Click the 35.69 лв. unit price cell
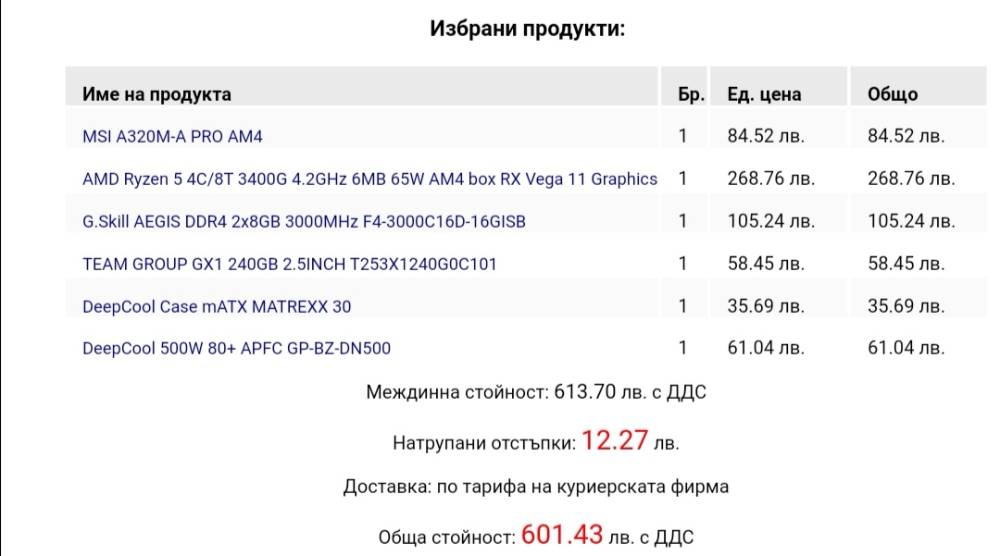Viewport: 1000px width, 556px height. point(765,306)
